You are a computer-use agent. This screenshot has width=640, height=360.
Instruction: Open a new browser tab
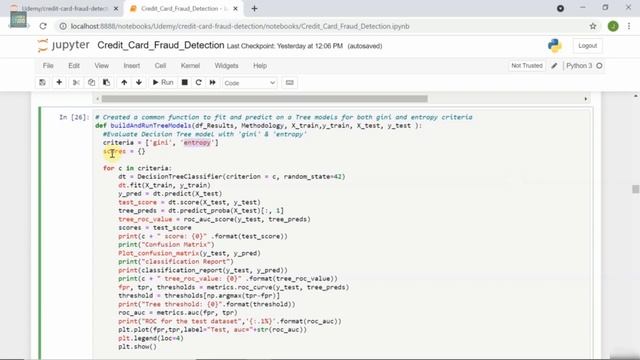tap(254, 9)
